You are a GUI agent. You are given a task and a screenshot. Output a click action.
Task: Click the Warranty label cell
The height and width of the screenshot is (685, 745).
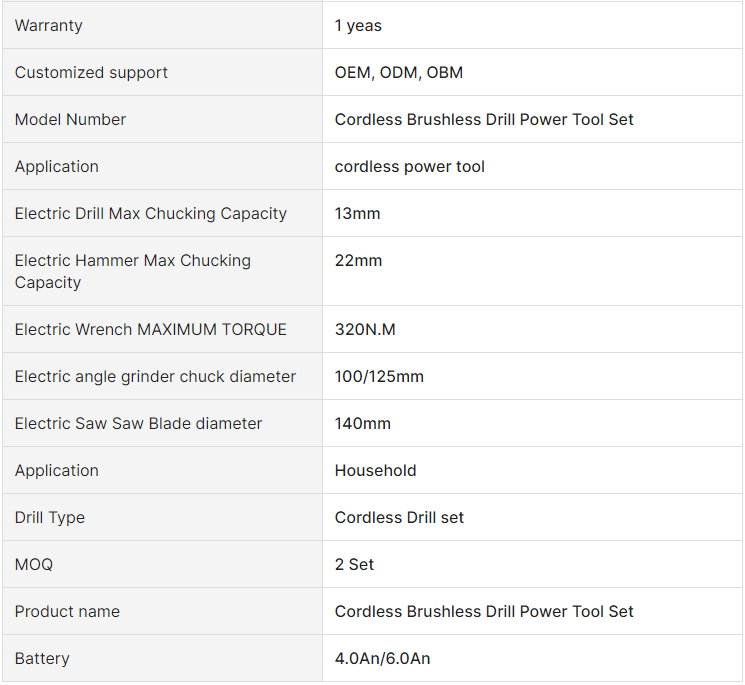(x=48, y=26)
